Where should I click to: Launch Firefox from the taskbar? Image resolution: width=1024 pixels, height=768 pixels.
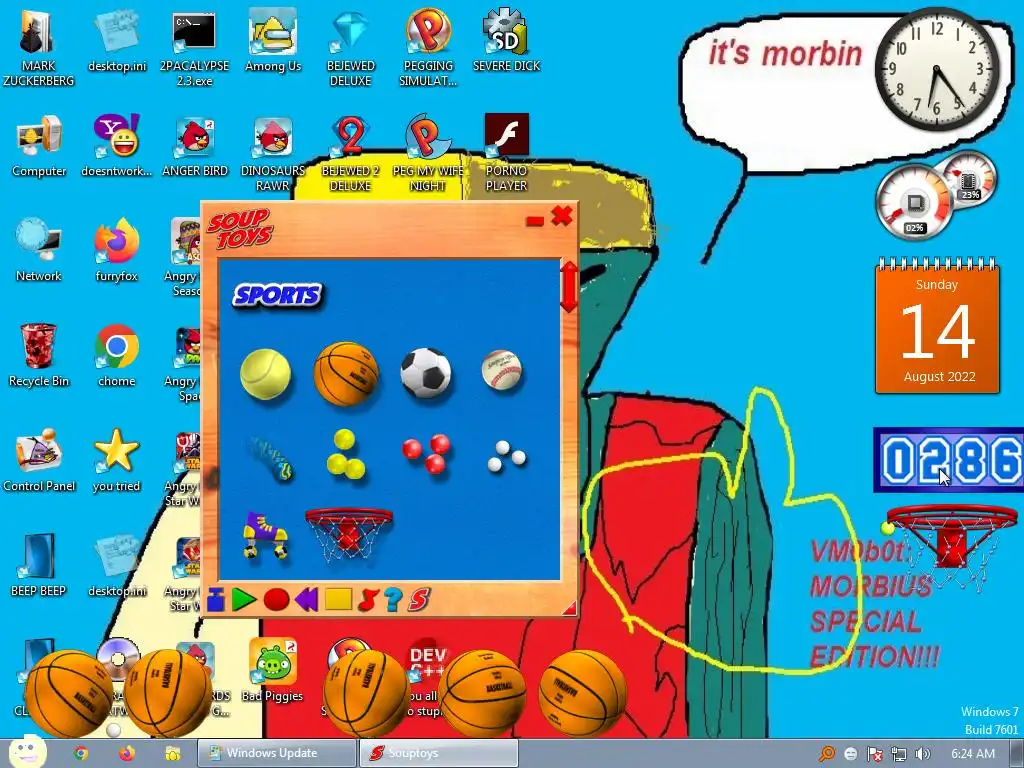(x=126, y=753)
